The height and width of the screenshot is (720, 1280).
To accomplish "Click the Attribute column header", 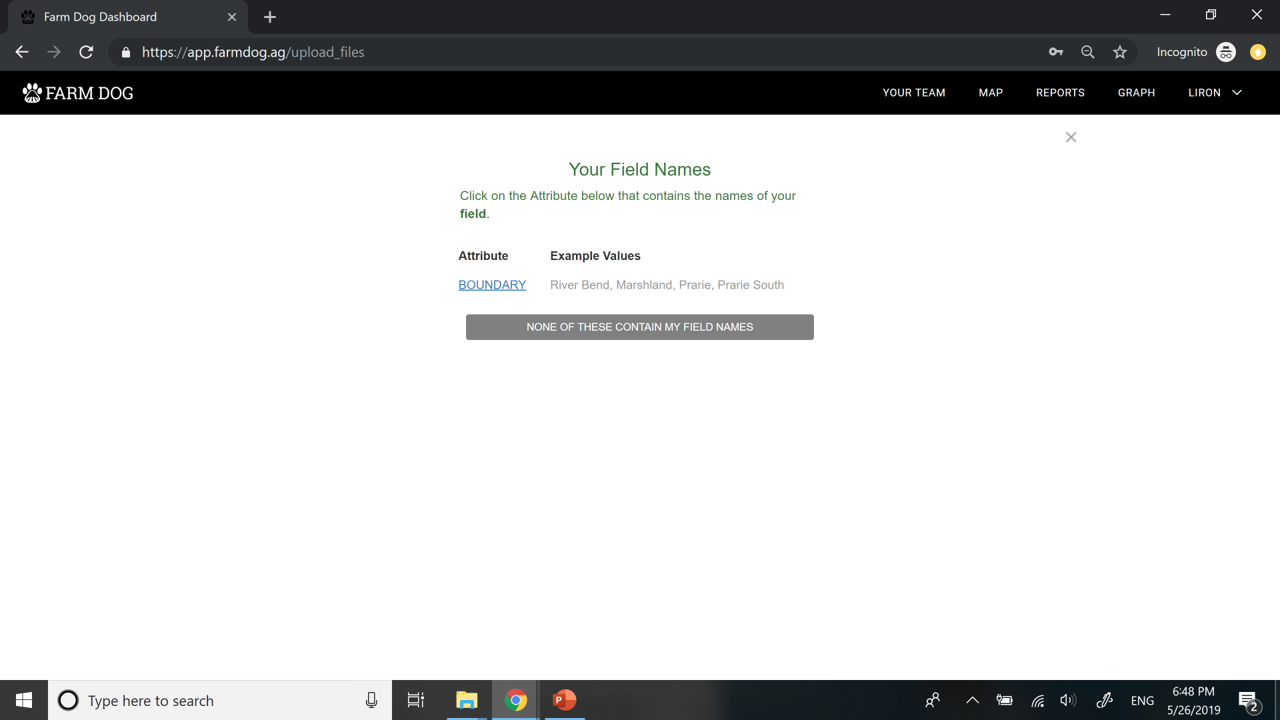I will pyautogui.click(x=483, y=256).
